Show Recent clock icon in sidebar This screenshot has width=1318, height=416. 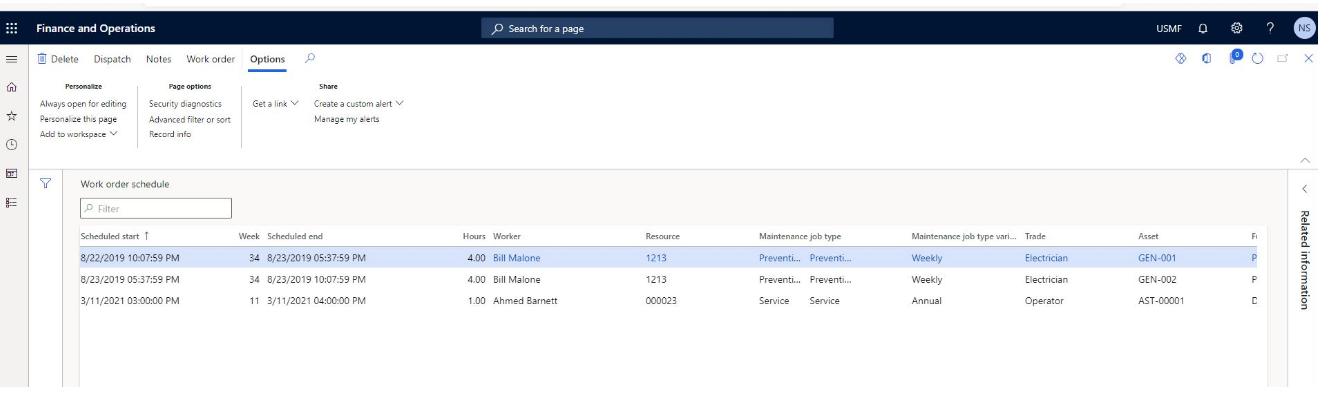[x=12, y=145]
